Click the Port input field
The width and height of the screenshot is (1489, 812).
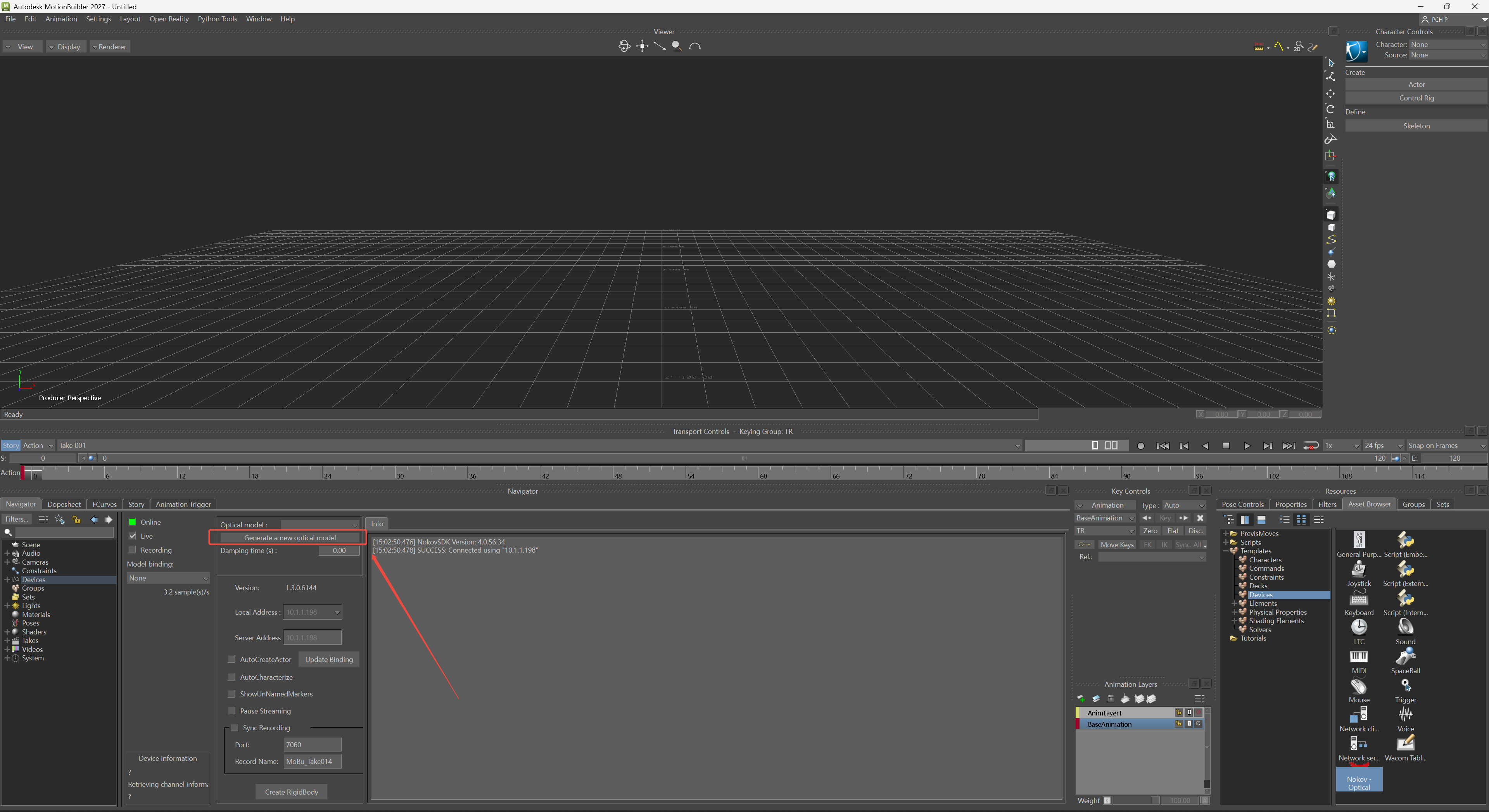point(313,745)
